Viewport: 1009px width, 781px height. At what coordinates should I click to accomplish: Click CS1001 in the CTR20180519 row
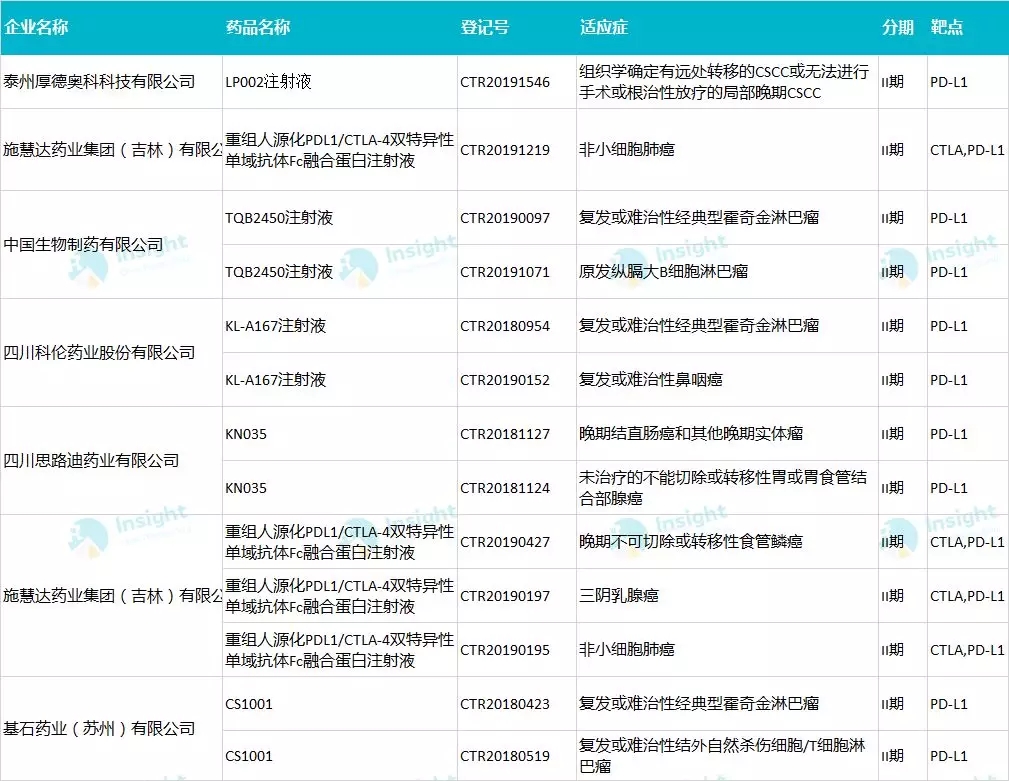[249, 756]
